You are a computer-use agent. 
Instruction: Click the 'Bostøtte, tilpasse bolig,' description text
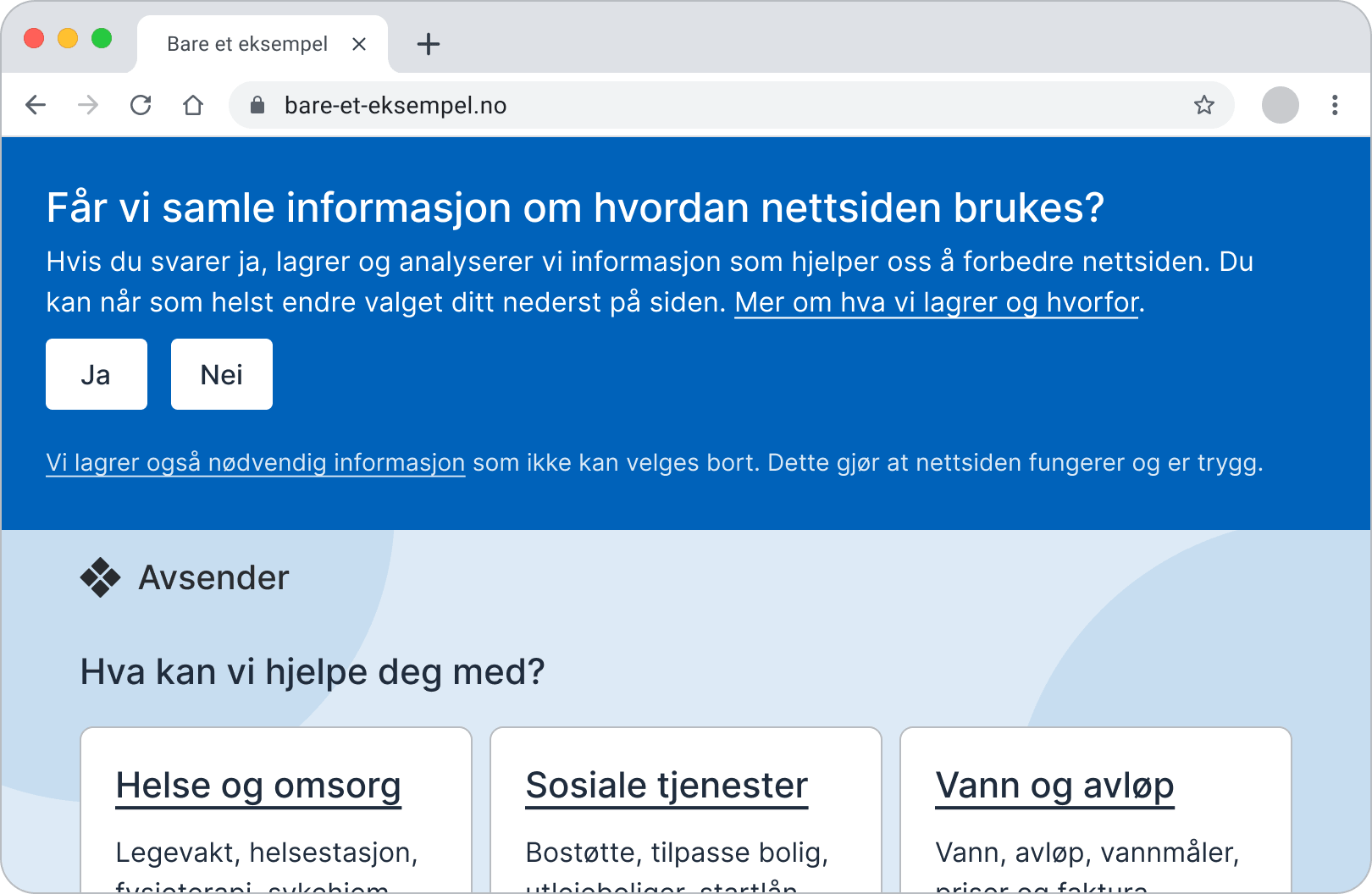[x=677, y=853]
